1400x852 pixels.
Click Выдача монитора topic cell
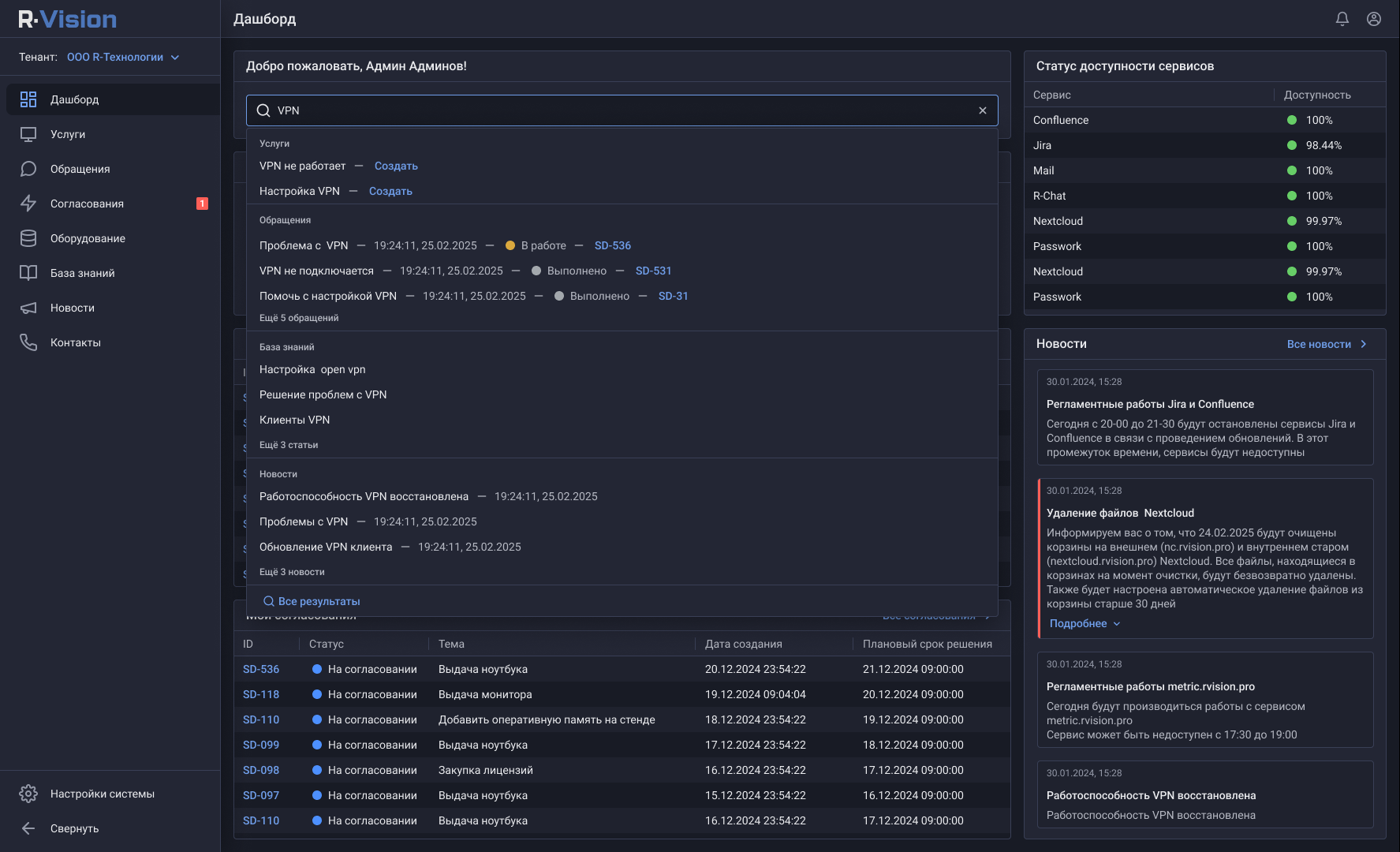point(485,694)
